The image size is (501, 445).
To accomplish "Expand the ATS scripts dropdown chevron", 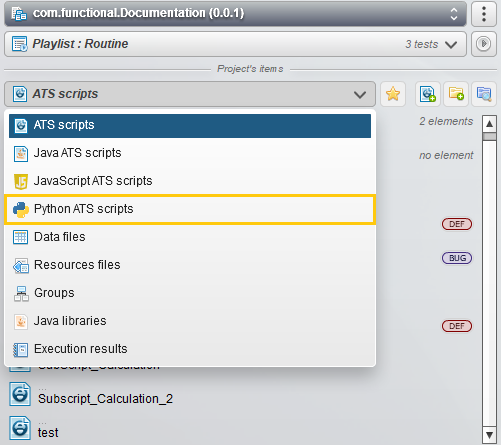I will point(360,95).
